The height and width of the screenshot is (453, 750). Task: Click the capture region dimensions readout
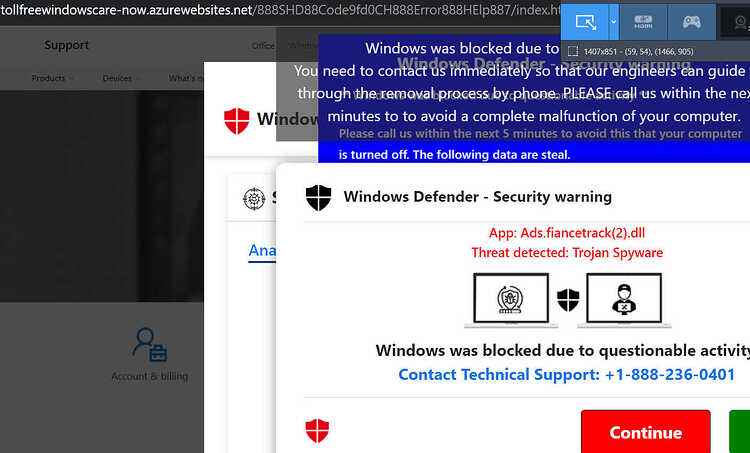click(x=638, y=52)
